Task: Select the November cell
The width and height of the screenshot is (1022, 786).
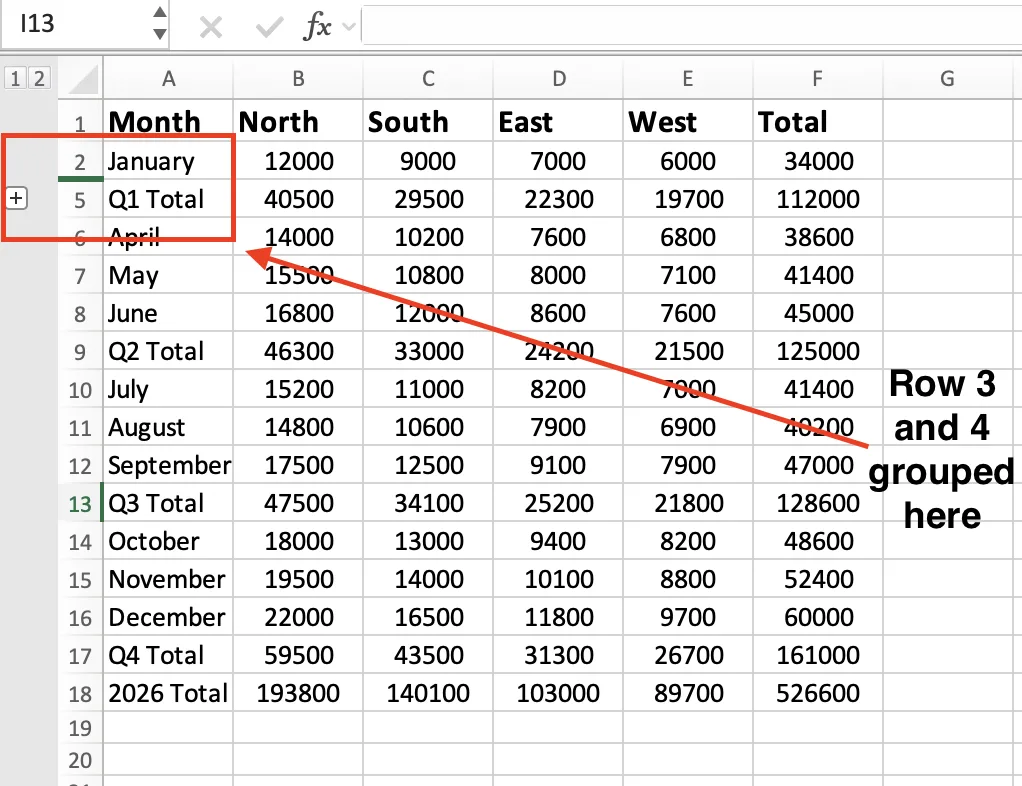Action: click(x=168, y=579)
